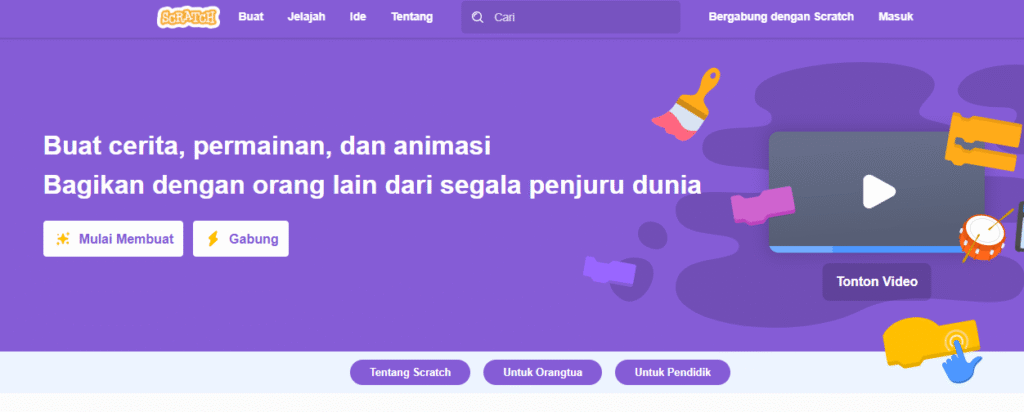Click the orange block at the right edge
1024x412 pixels.
[x=984, y=142]
